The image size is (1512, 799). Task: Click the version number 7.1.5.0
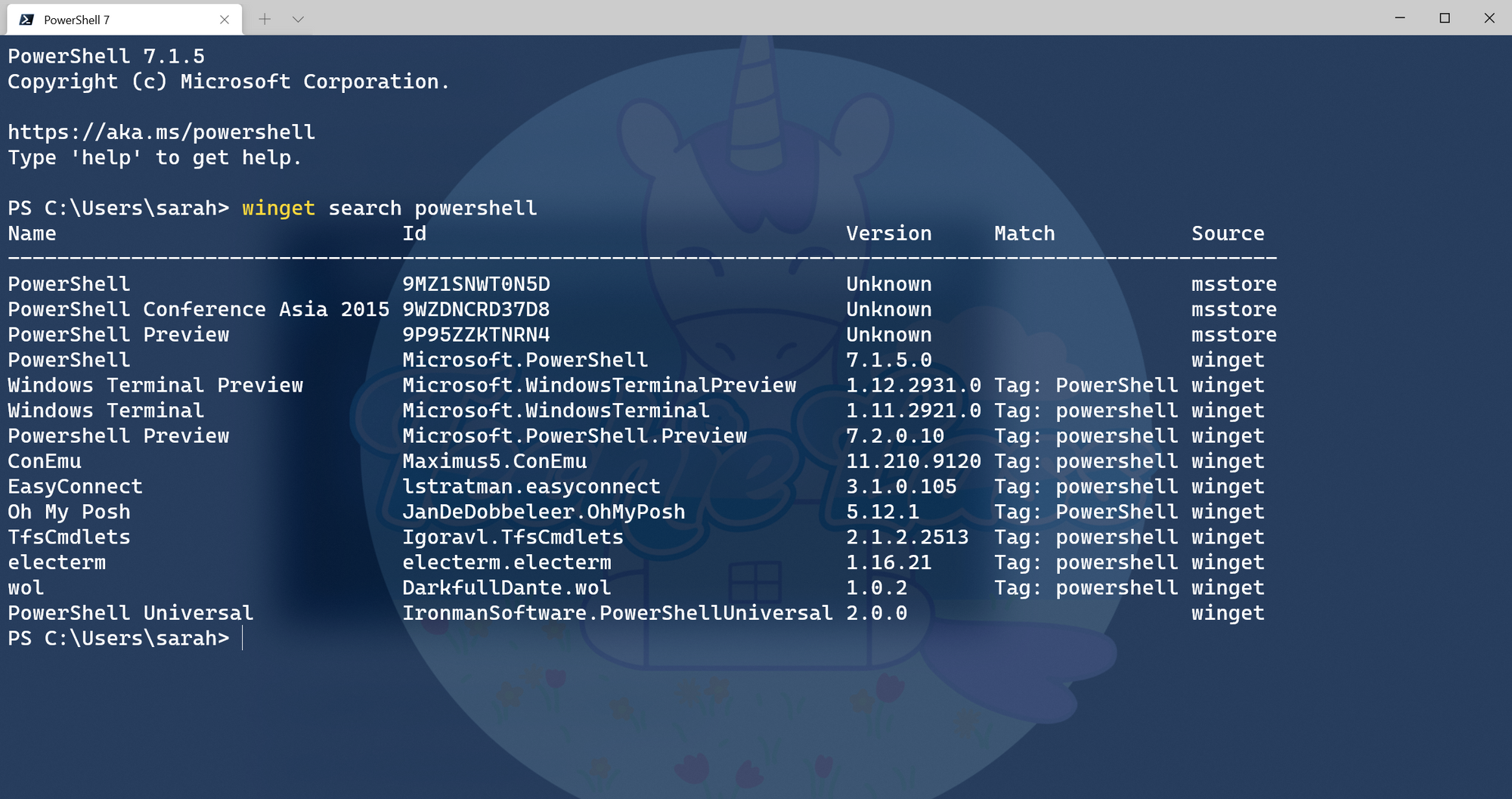click(x=889, y=360)
